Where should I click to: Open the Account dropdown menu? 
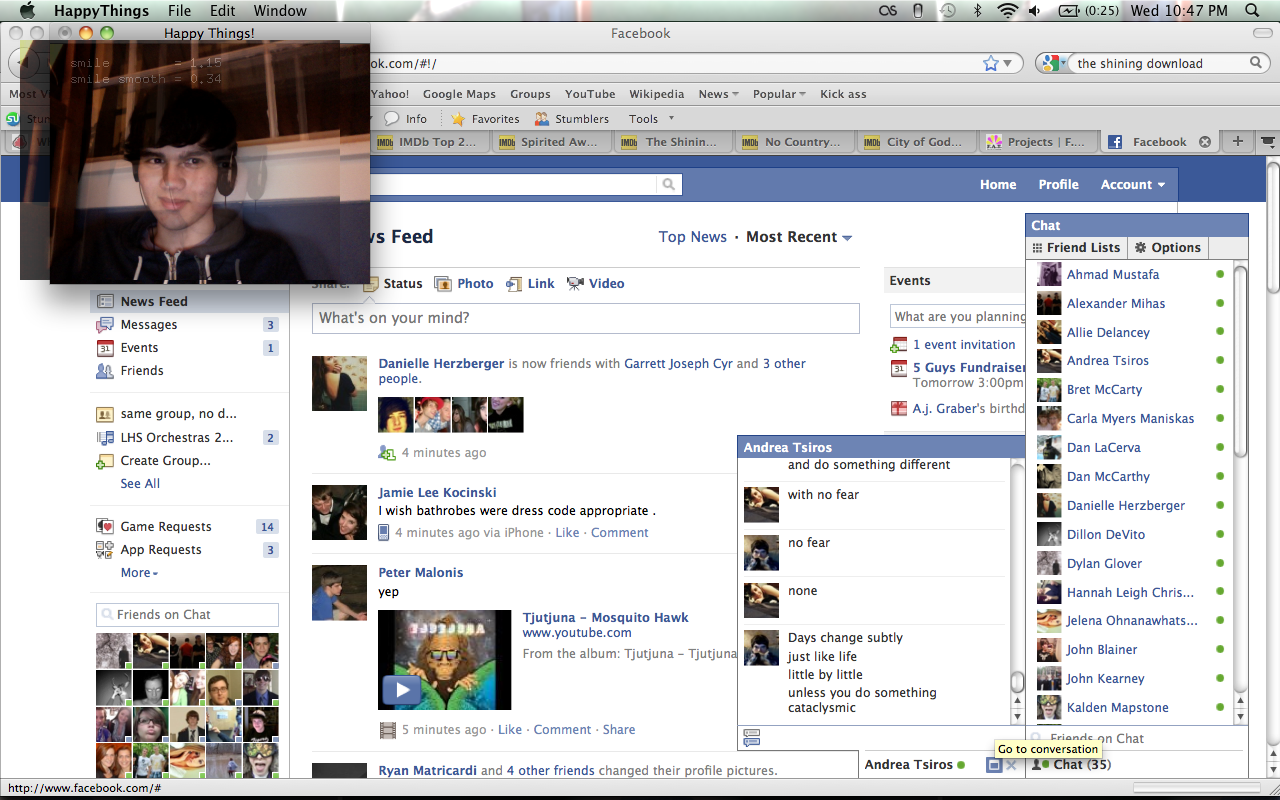click(1133, 185)
